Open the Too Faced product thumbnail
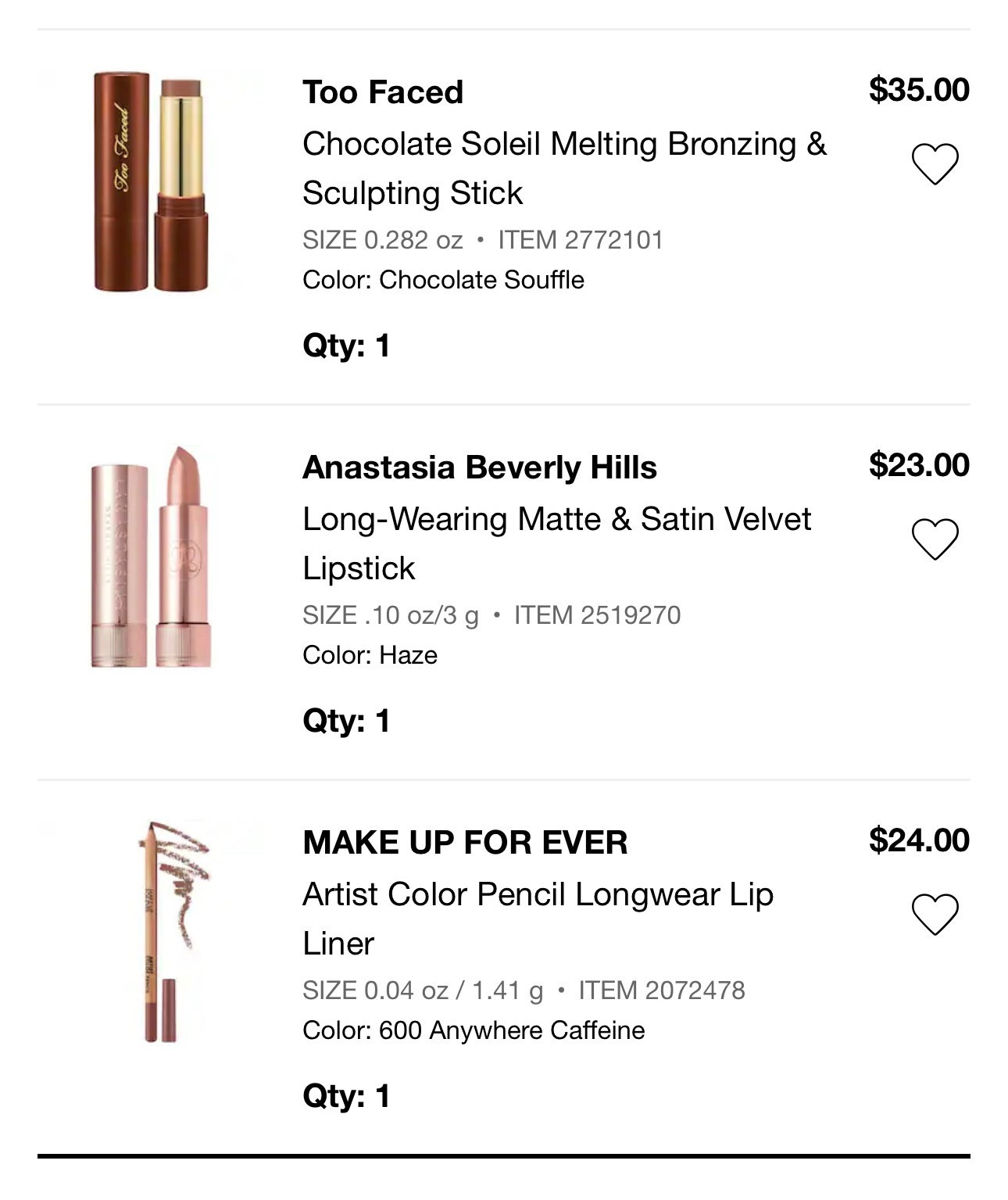Image resolution: width=1008 pixels, height=1200 pixels. pos(148,180)
